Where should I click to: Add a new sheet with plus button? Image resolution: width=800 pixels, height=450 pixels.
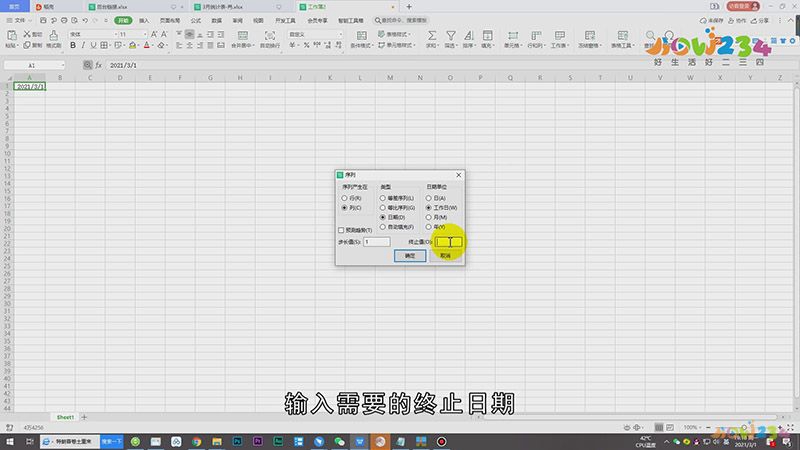pos(84,417)
